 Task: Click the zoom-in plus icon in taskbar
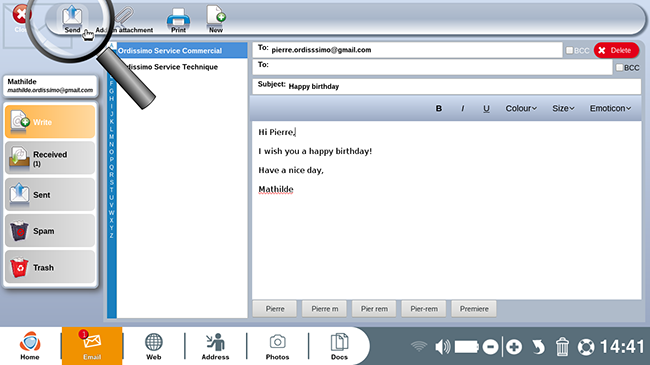[514, 346]
